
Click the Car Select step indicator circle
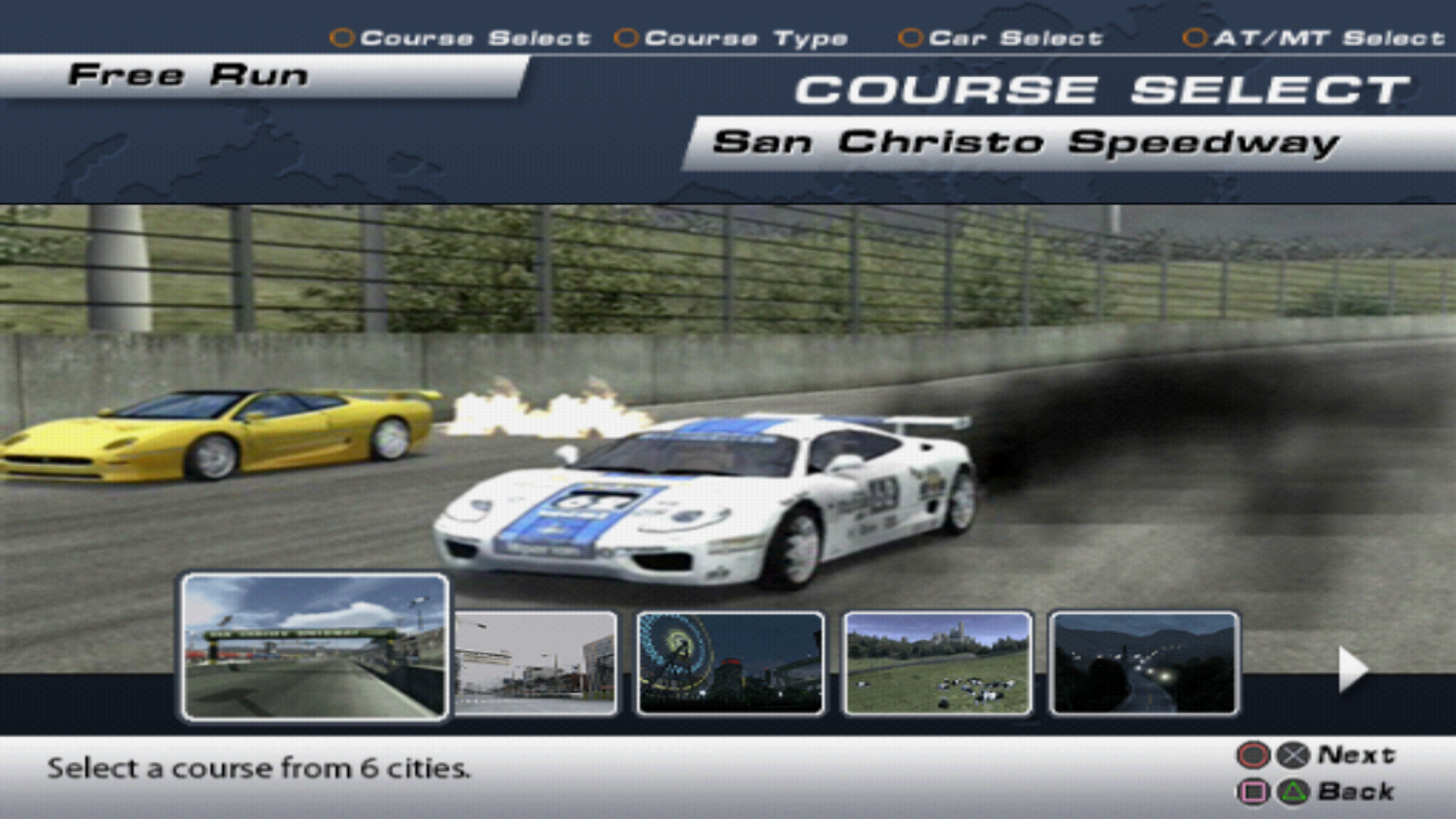(910, 37)
